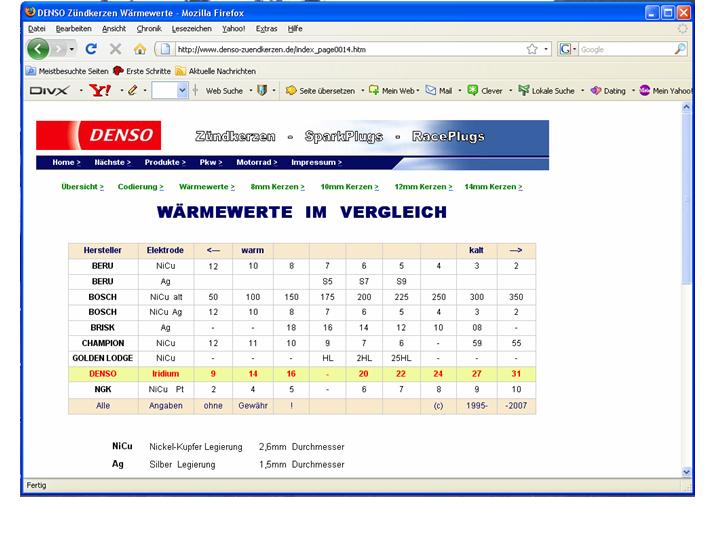Screen dimensions: 720x540
Task: Open the Datei menu
Action: pyautogui.click(x=36, y=28)
